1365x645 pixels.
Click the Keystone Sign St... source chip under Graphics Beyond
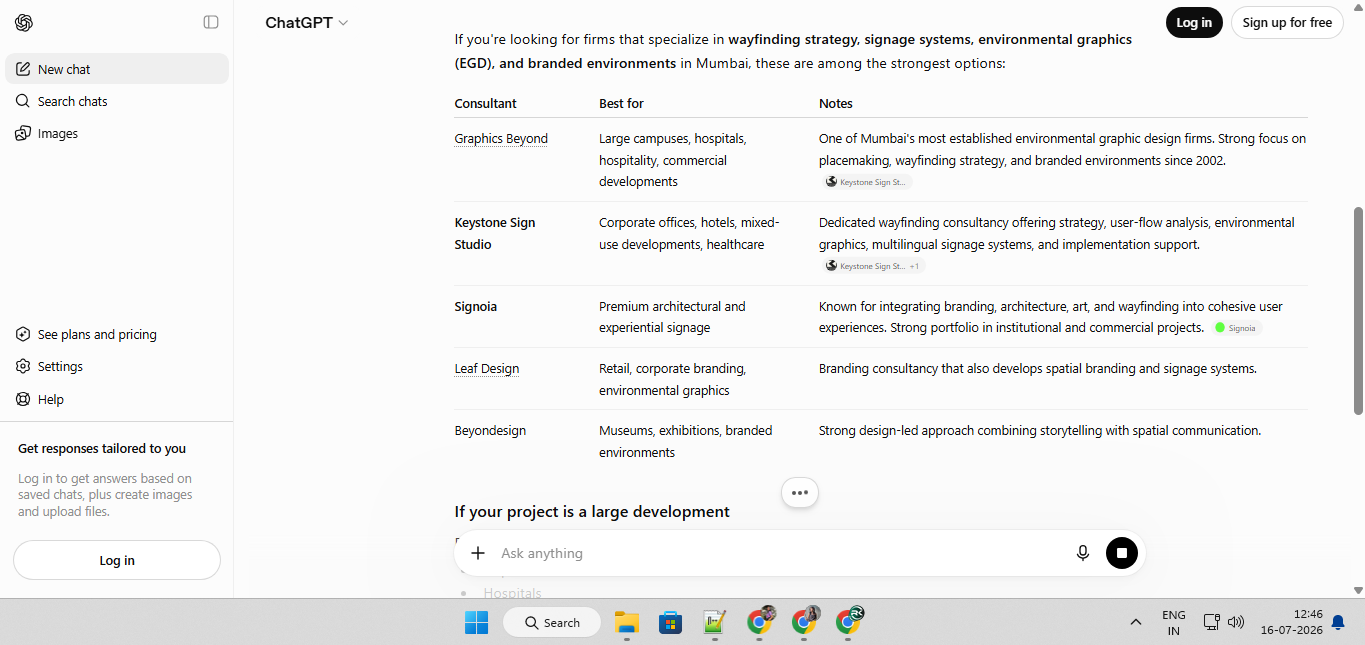click(x=867, y=182)
